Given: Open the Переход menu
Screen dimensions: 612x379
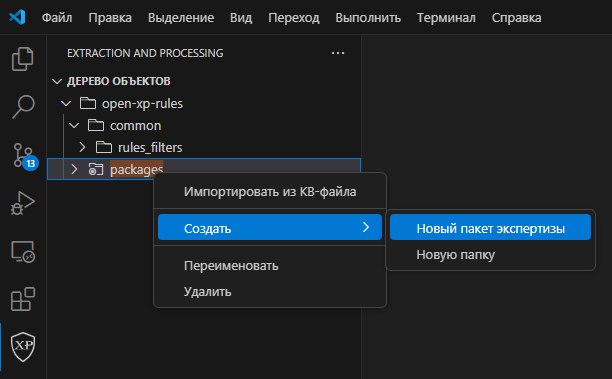Looking at the screenshot, I should pos(294,18).
